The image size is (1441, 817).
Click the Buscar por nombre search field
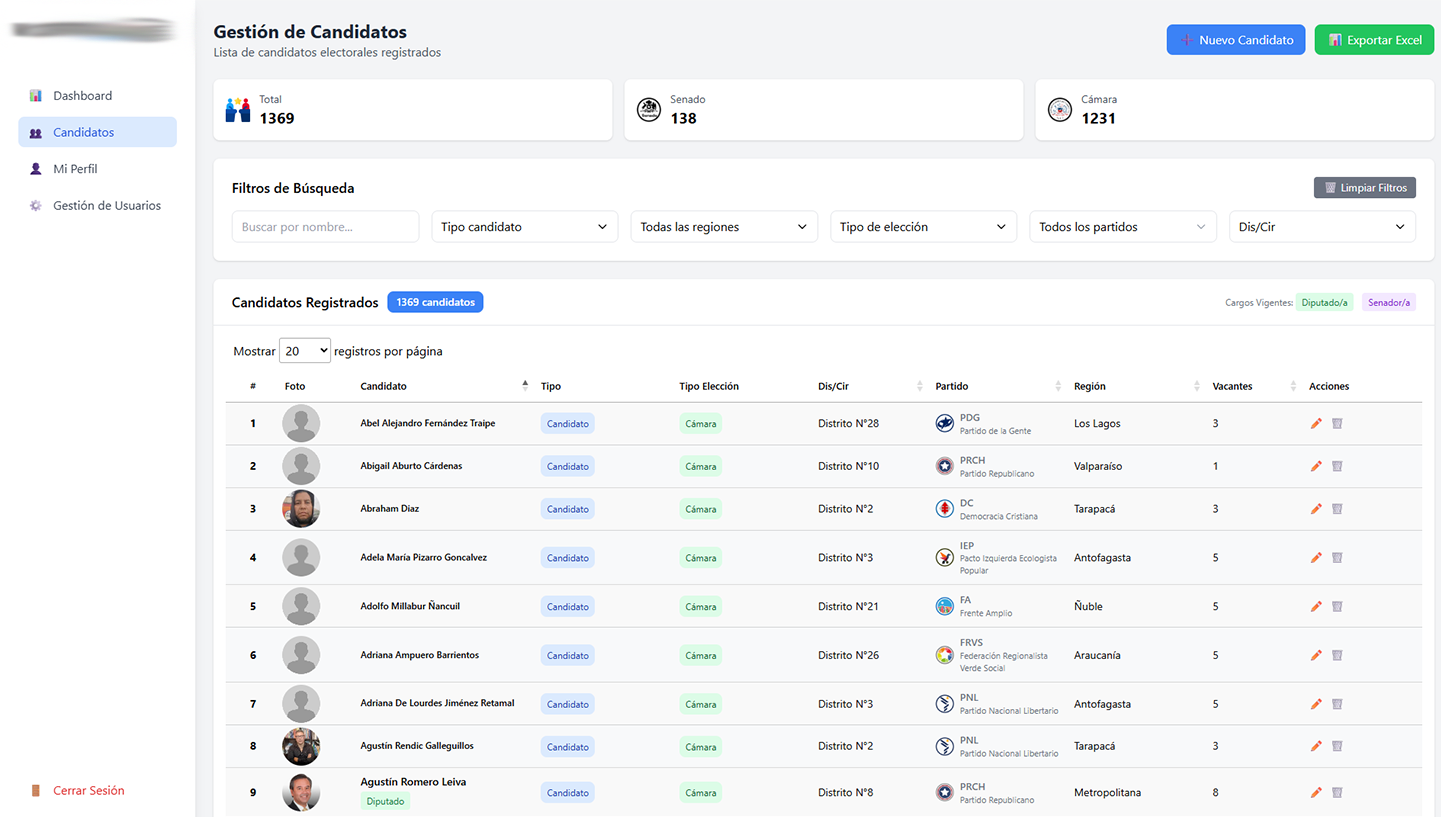[x=325, y=226]
